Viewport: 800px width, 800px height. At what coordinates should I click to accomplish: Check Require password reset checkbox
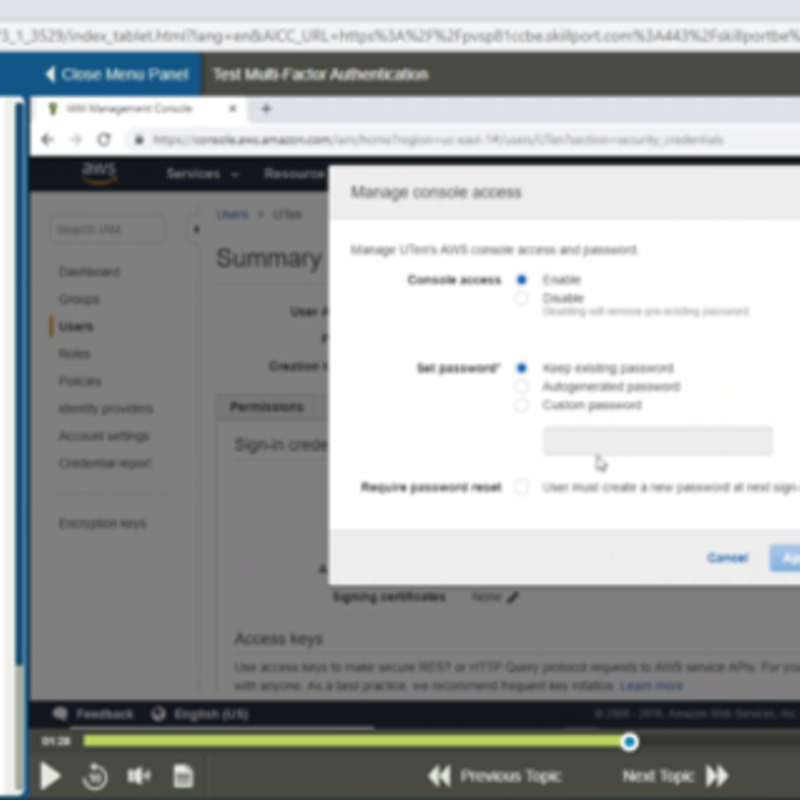(x=521, y=487)
